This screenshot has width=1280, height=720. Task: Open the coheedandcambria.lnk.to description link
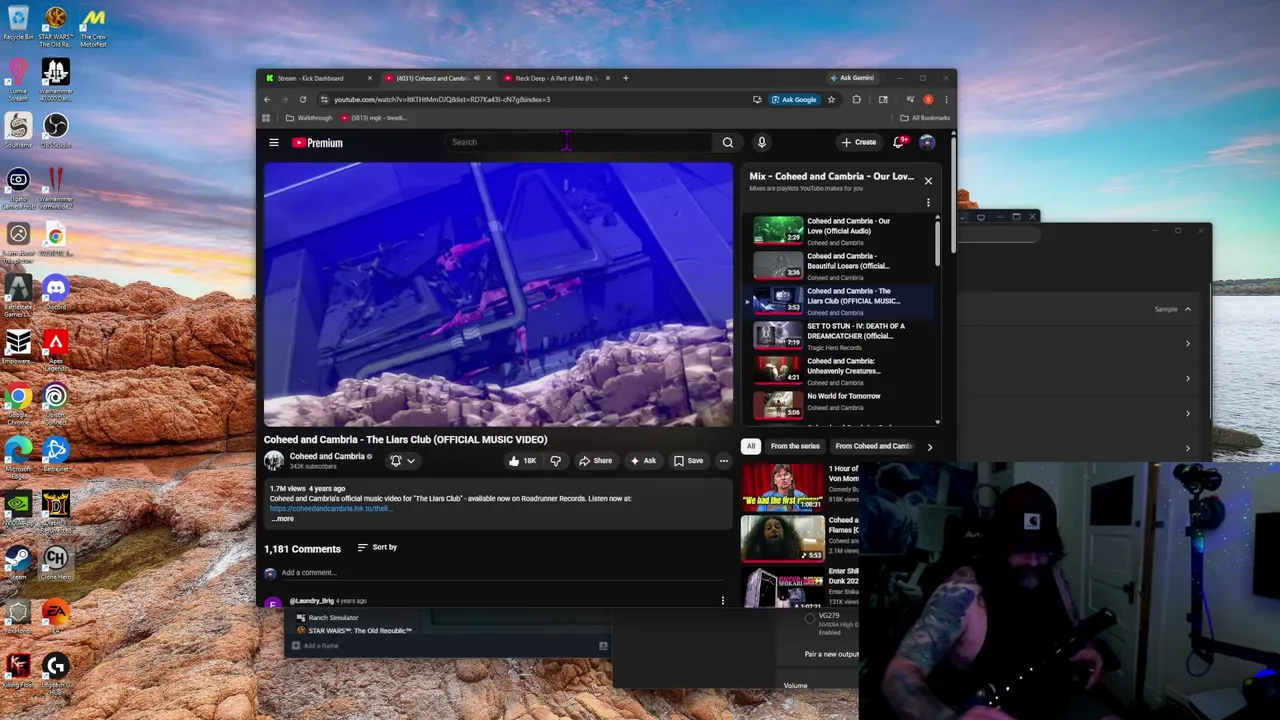[x=330, y=508]
